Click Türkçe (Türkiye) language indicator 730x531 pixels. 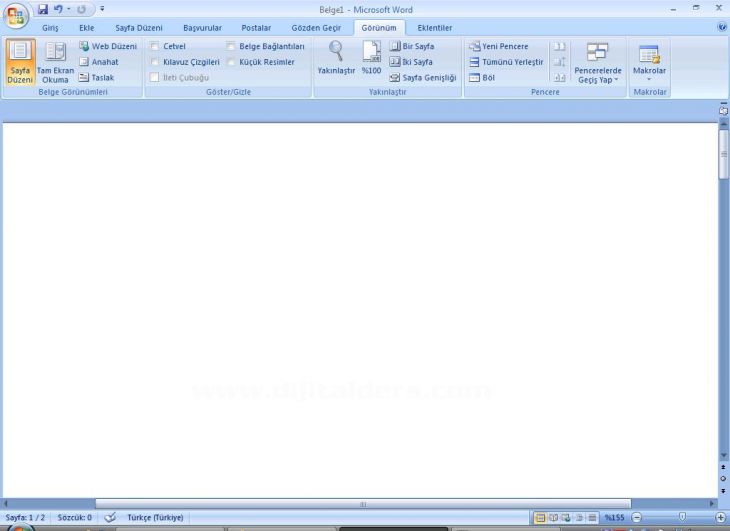pyautogui.click(x=155, y=518)
